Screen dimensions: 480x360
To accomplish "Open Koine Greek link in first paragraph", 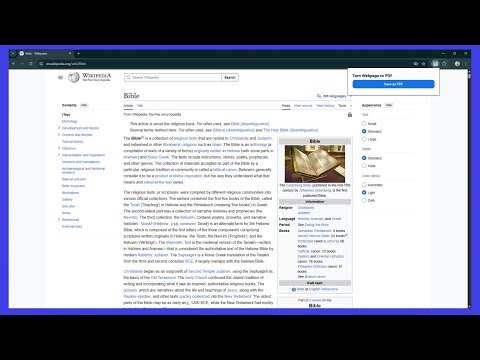I will 159,157.
